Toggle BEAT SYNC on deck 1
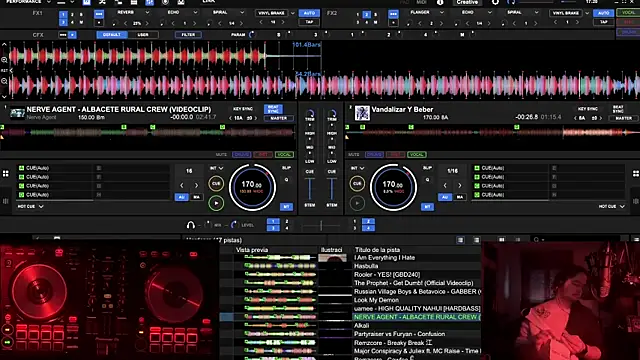This screenshot has height=360, width=640. (x=273, y=109)
